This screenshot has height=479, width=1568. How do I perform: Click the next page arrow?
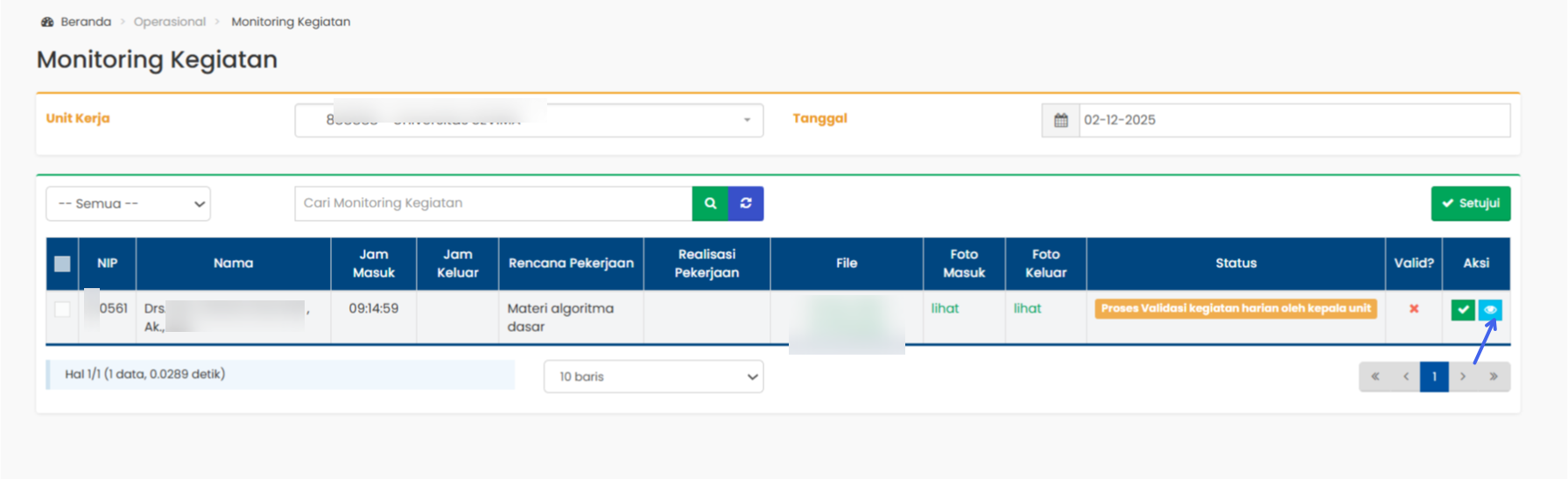(x=1463, y=377)
